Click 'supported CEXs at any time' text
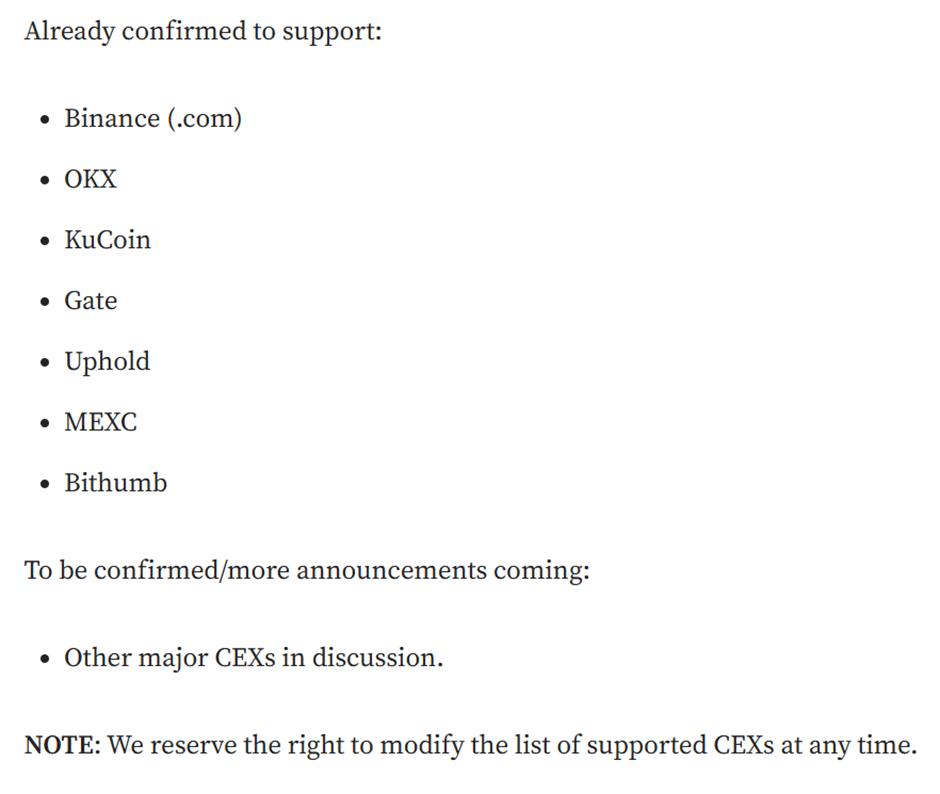Screen dimensions: 940x794 pyautogui.click(x=752, y=746)
